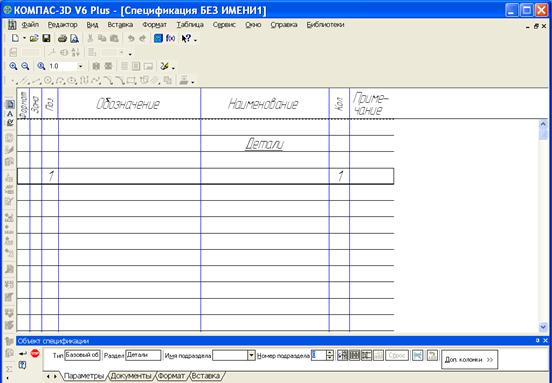Open the Формат menu
The height and width of the screenshot is (383, 552).
point(155,25)
